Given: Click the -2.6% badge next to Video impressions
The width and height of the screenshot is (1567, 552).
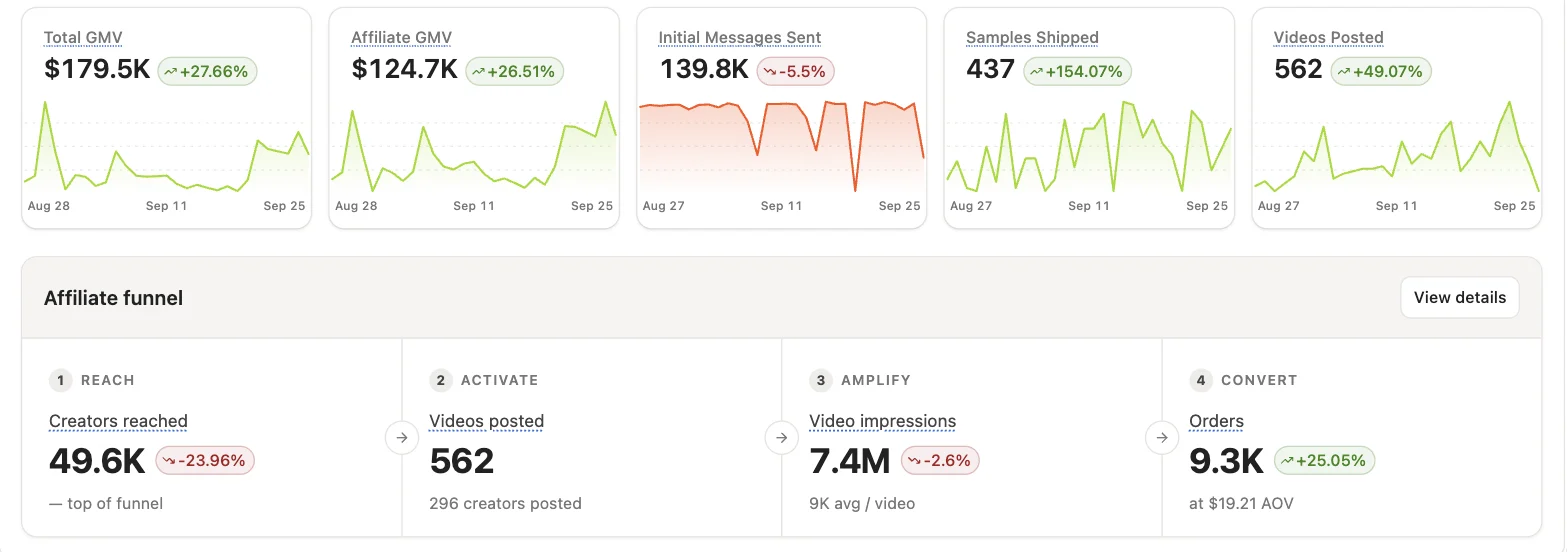Looking at the screenshot, I should 940,461.
